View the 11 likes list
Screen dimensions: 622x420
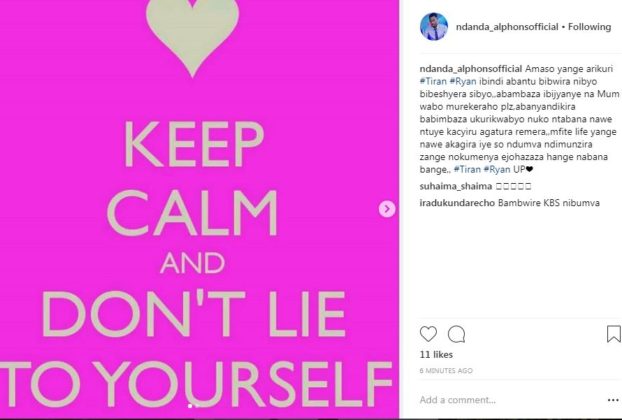[x=436, y=355]
